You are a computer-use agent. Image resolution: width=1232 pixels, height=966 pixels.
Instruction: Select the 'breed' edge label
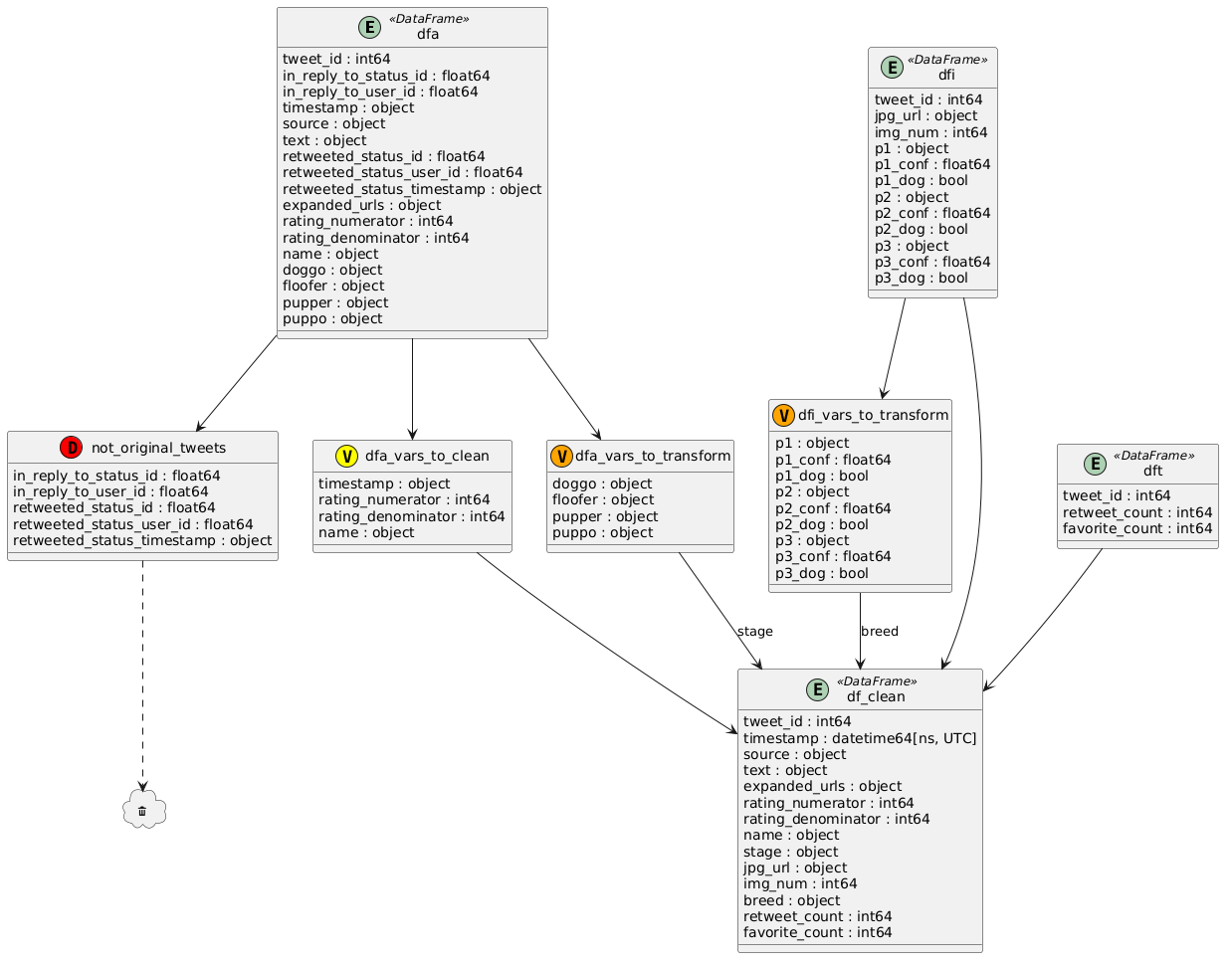coord(879,632)
